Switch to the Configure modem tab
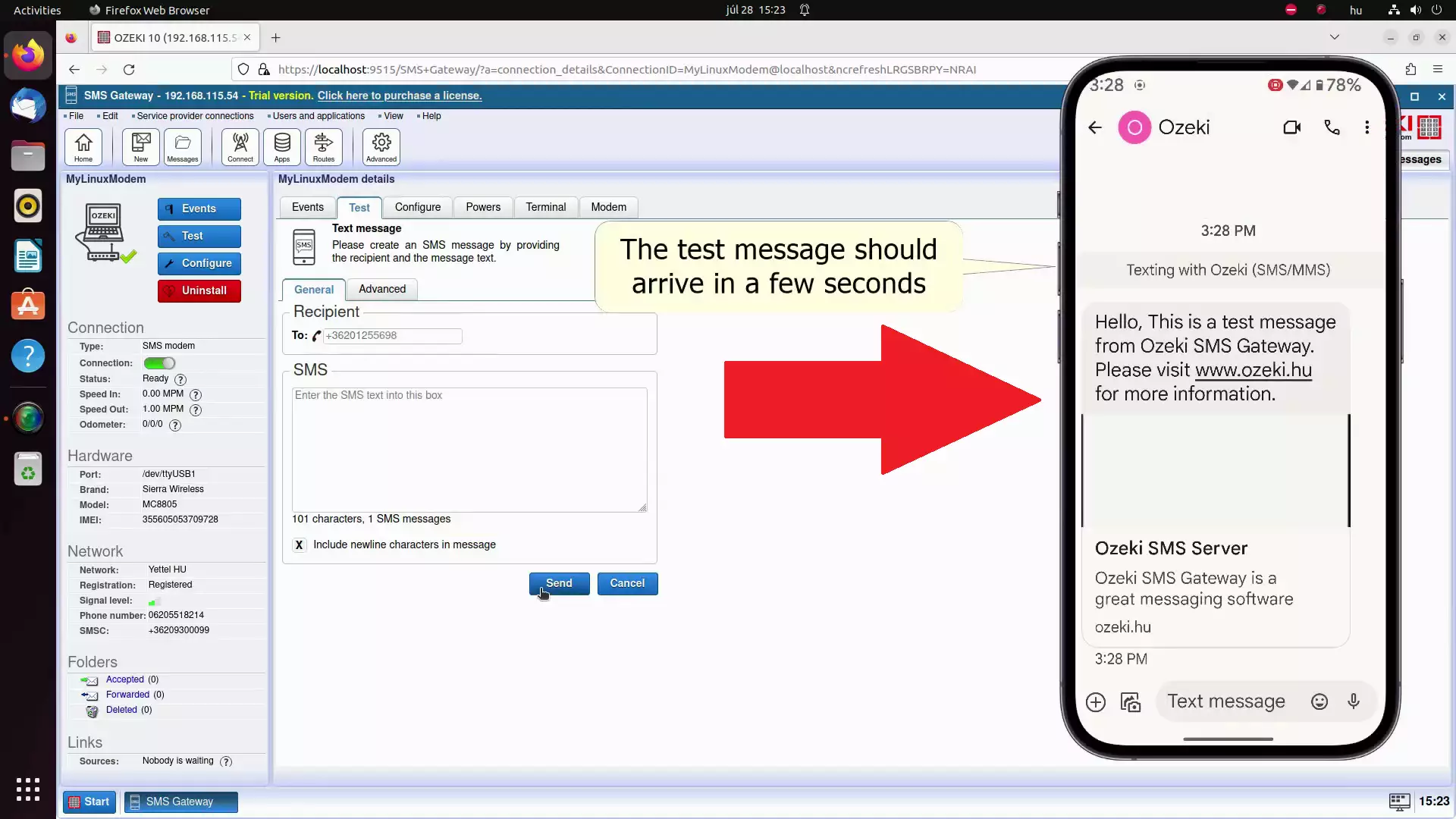Image resolution: width=1456 pixels, height=819 pixels. pyautogui.click(x=418, y=207)
